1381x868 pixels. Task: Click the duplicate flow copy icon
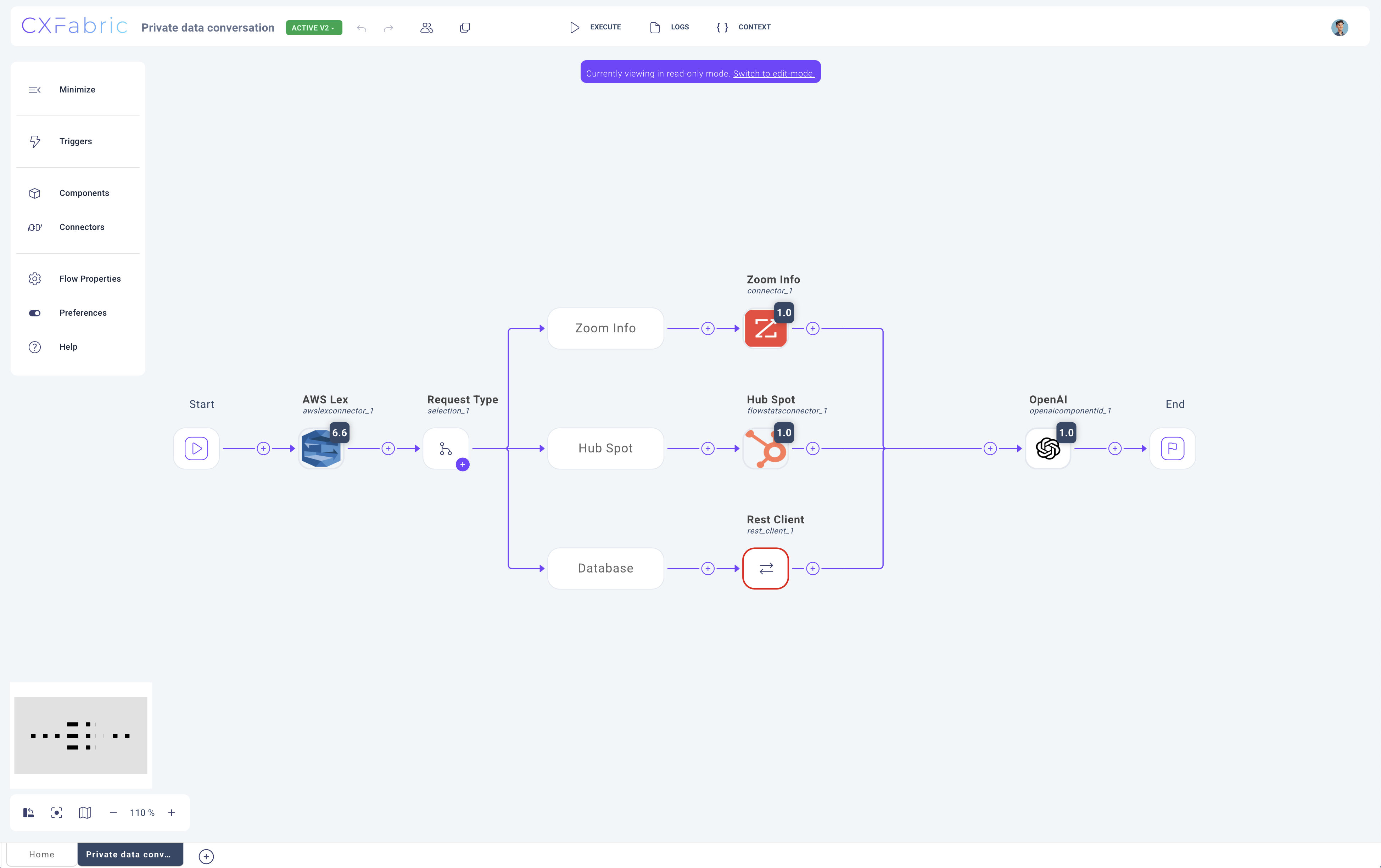[x=465, y=28]
